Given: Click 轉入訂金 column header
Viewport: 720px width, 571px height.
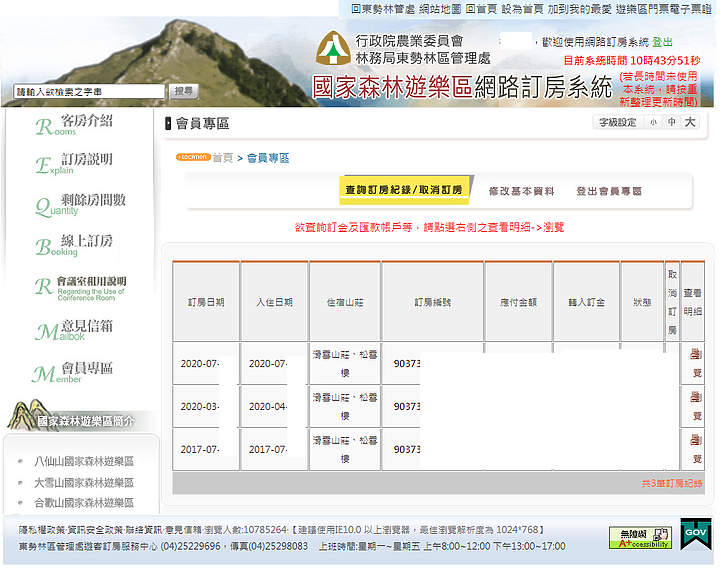Looking at the screenshot, I should (x=586, y=302).
